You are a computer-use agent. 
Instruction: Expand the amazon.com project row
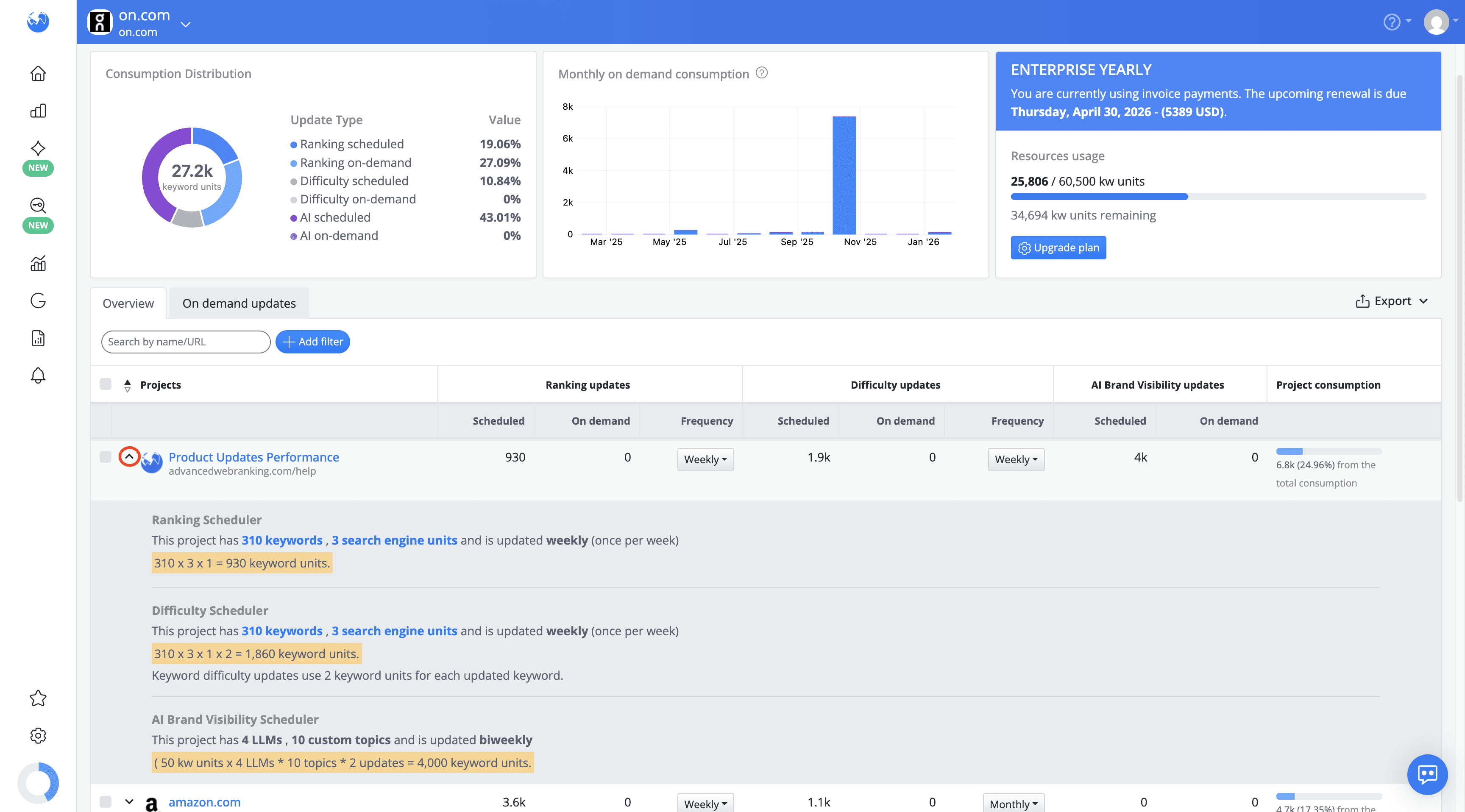pos(129,802)
